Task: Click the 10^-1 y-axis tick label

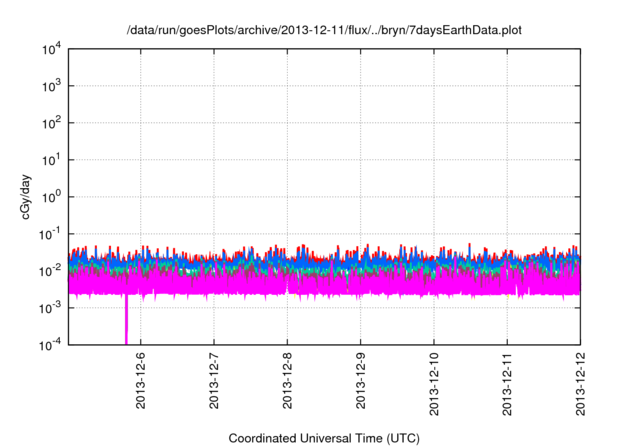Action: coord(50,234)
